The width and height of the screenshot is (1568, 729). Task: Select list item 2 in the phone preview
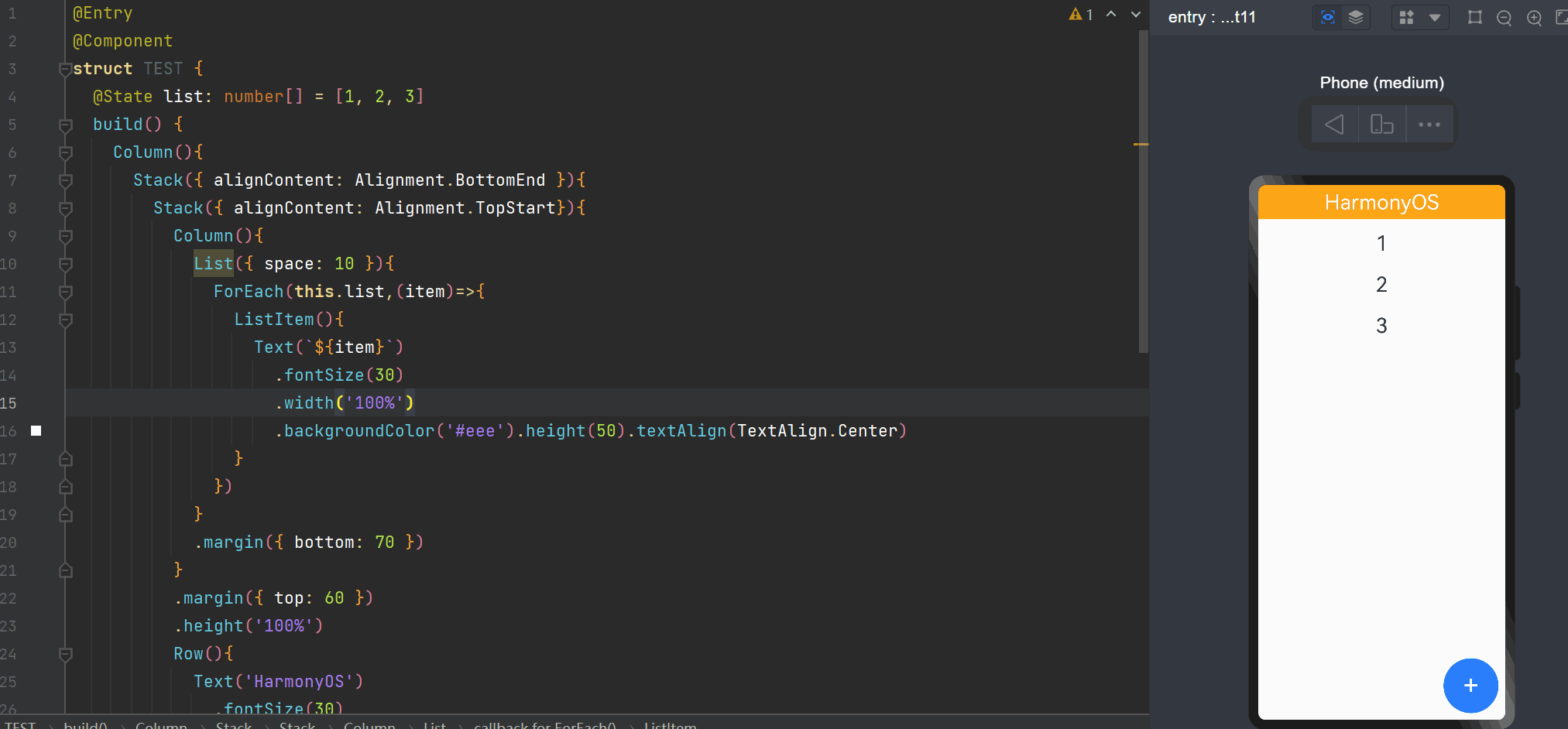click(1381, 284)
